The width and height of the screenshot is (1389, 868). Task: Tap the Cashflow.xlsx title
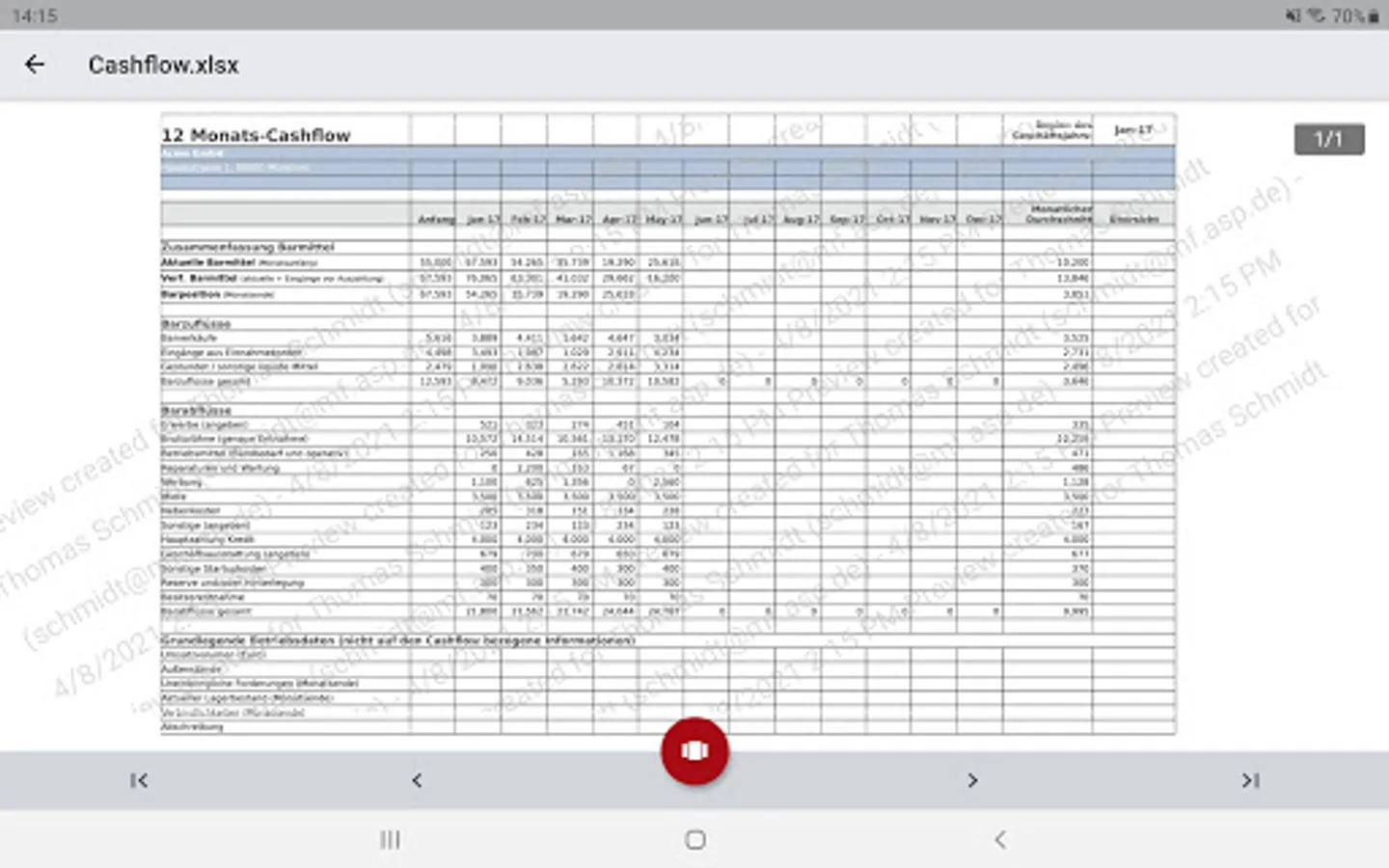click(x=164, y=65)
